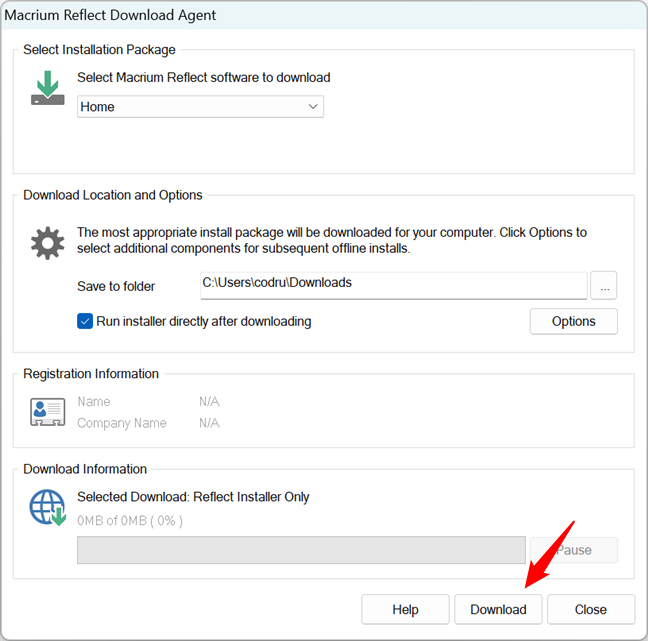
Task: Open Help for the download agent
Action: tap(405, 609)
